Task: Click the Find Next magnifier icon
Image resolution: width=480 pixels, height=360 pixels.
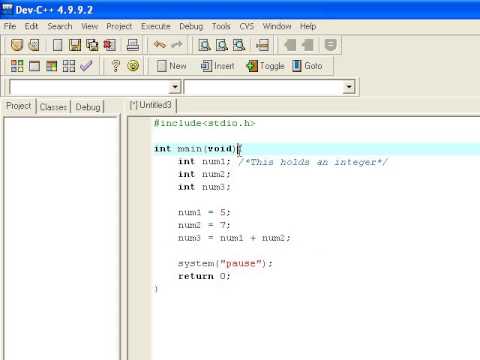Action: 239,45
